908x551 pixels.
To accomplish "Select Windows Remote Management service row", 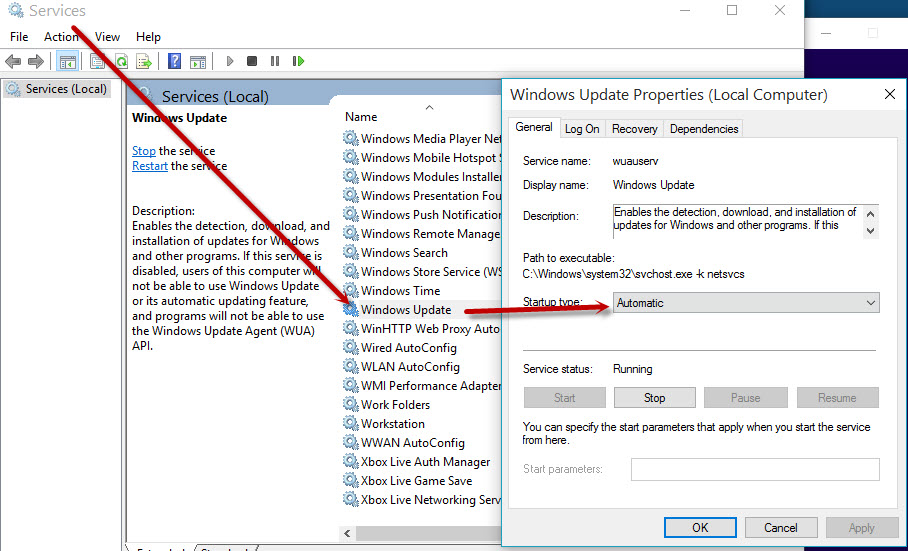I will pyautogui.click(x=422, y=234).
